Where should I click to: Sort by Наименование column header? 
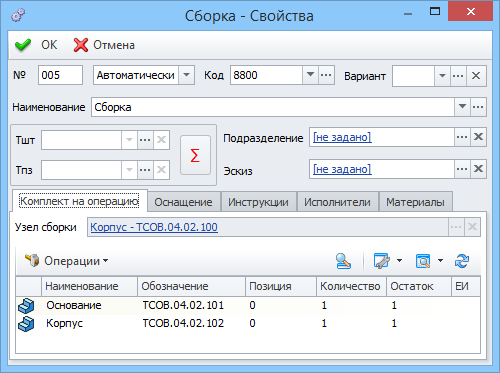coord(89,286)
